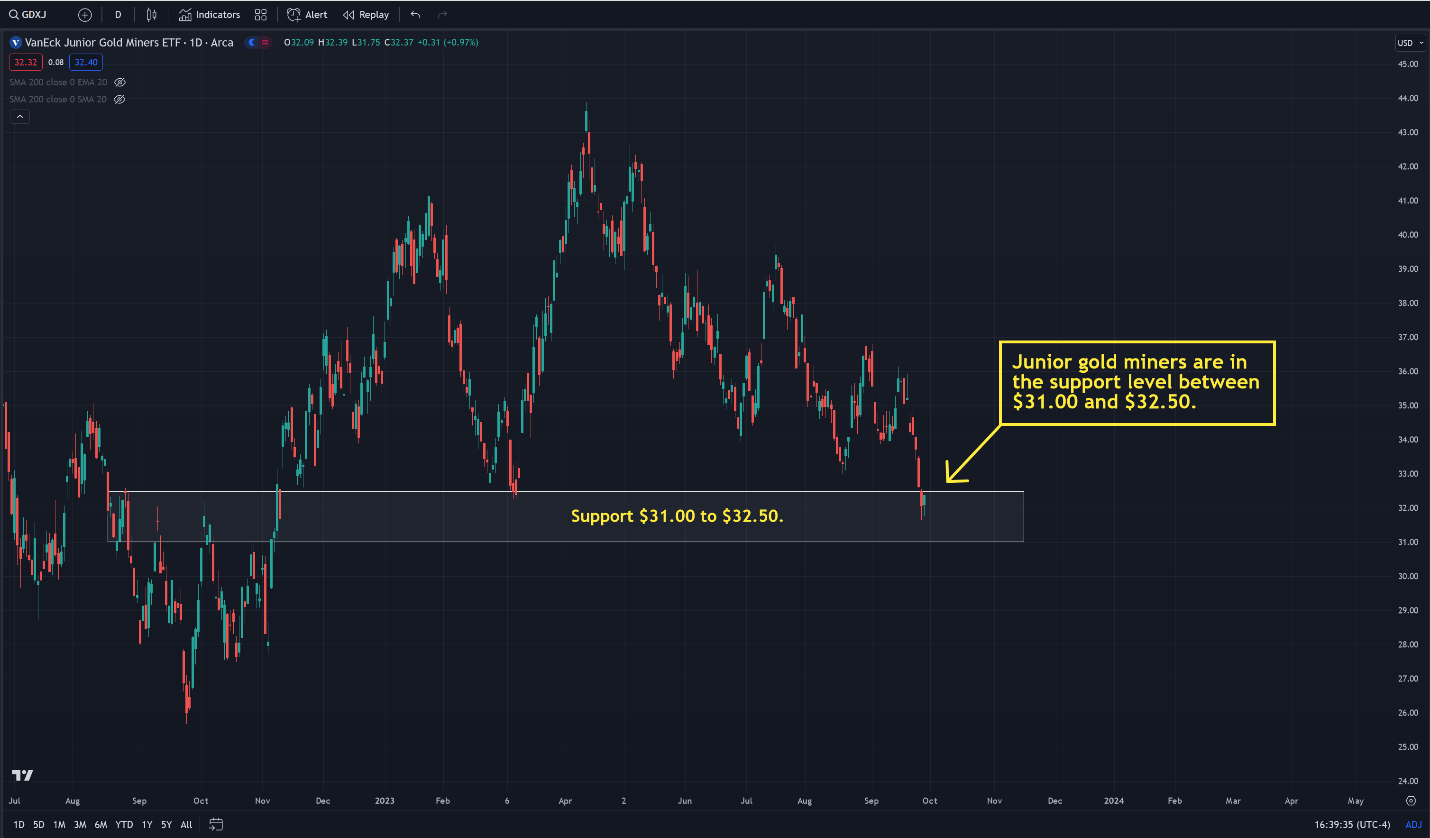Collapse the indicator legend with the chevron
The height and width of the screenshot is (838, 1430).
click(x=19, y=117)
